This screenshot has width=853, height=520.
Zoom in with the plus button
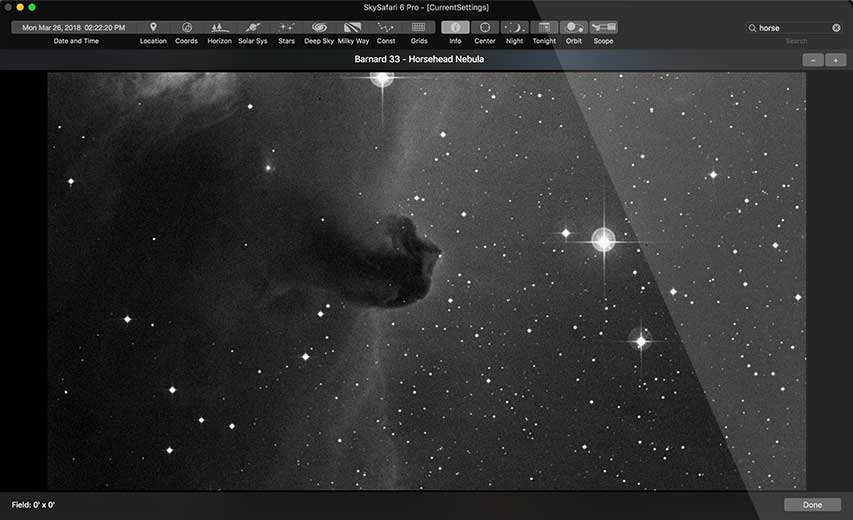(x=836, y=60)
